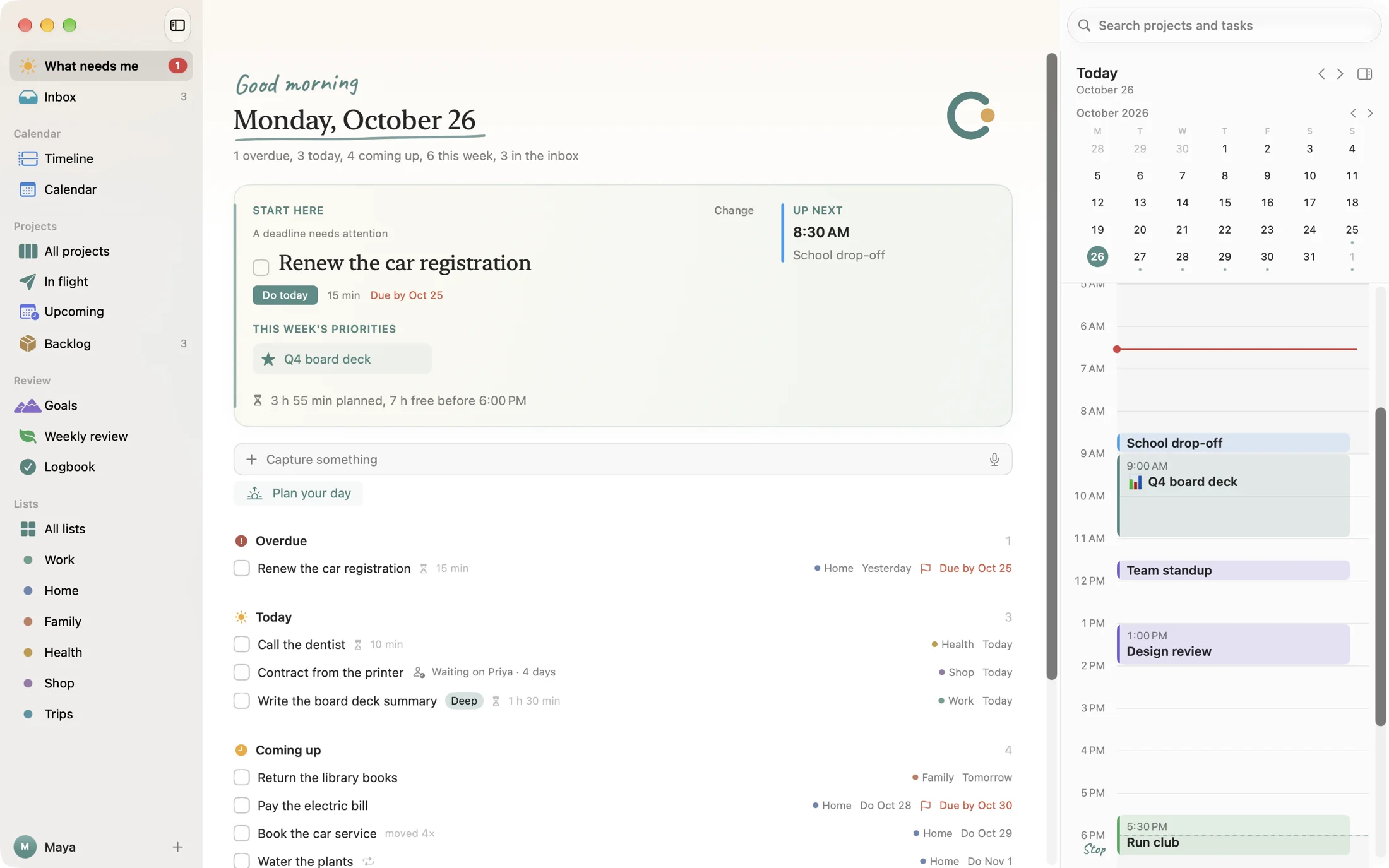Open the Work list
This screenshot has width=1389, height=868.
click(x=101, y=560)
